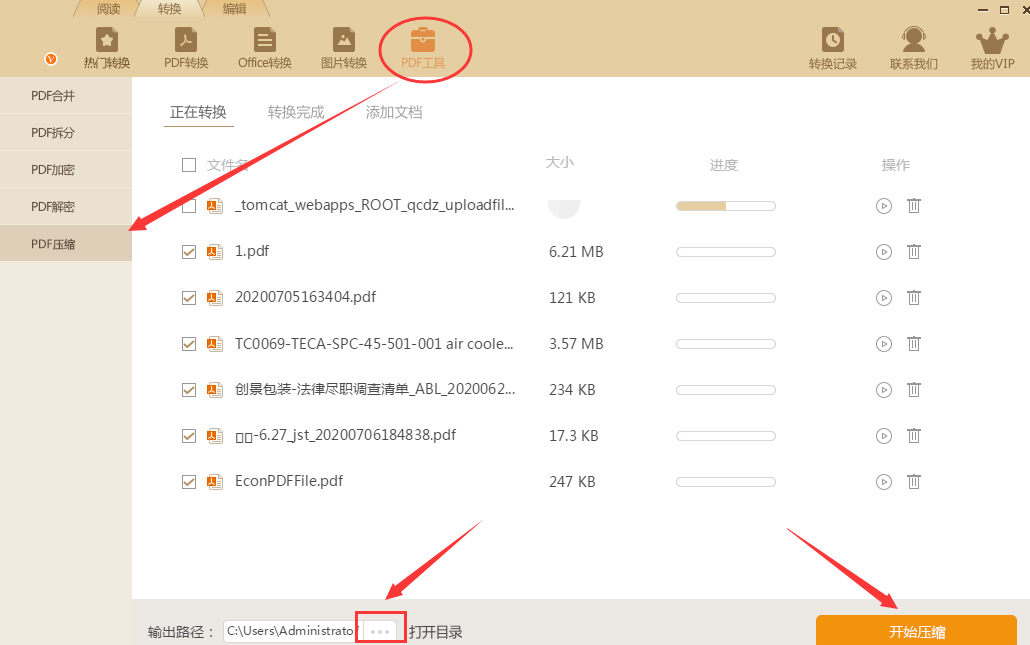Click file name 20200705163404.pdf

coord(305,297)
